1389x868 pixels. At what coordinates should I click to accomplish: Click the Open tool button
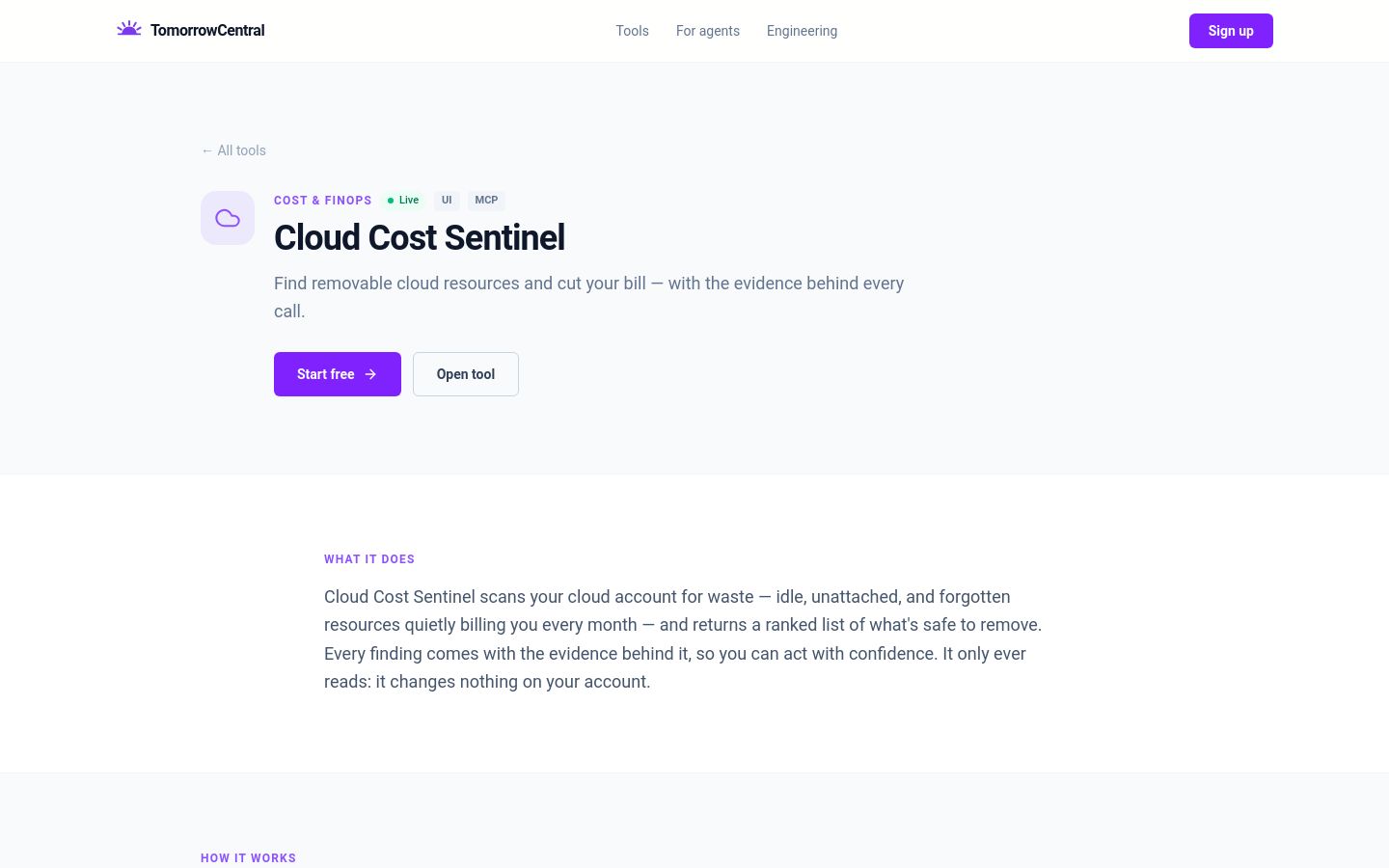[466, 374]
